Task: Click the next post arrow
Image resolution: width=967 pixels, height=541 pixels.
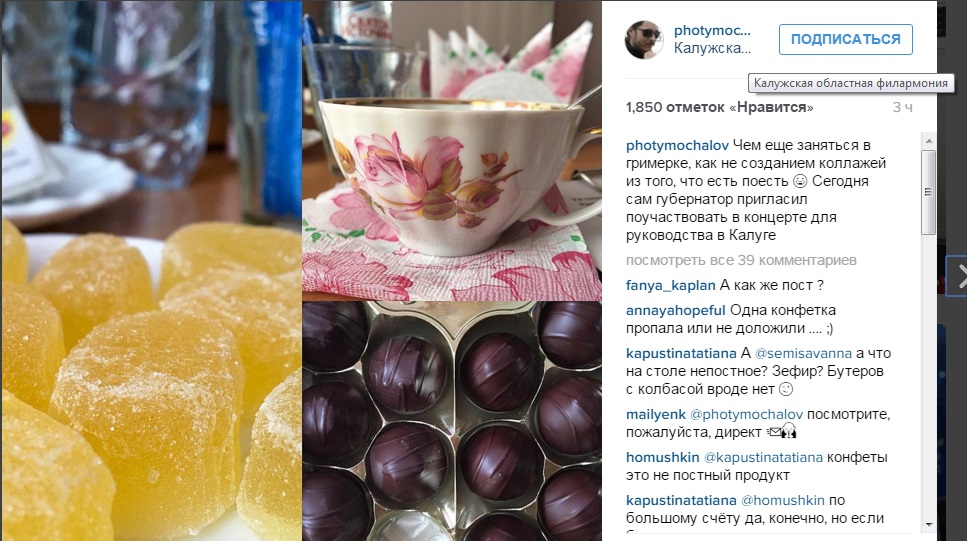Action: pyautogui.click(x=959, y=276)
